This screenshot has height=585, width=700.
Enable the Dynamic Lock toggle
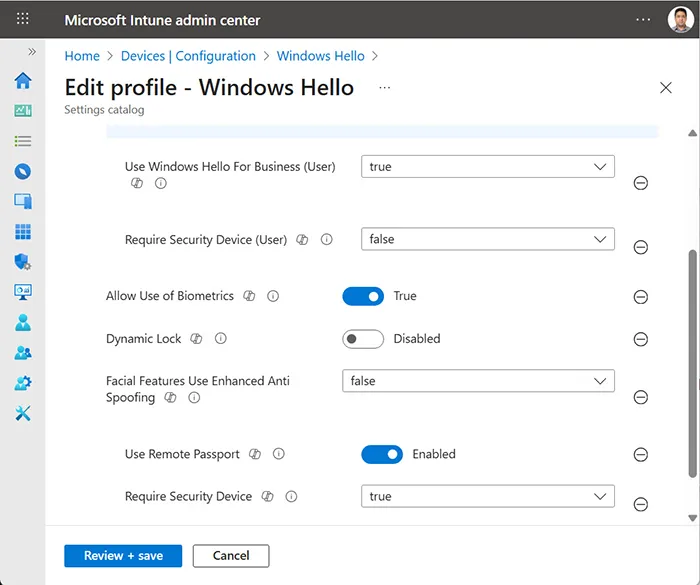[x=363, y=339]
